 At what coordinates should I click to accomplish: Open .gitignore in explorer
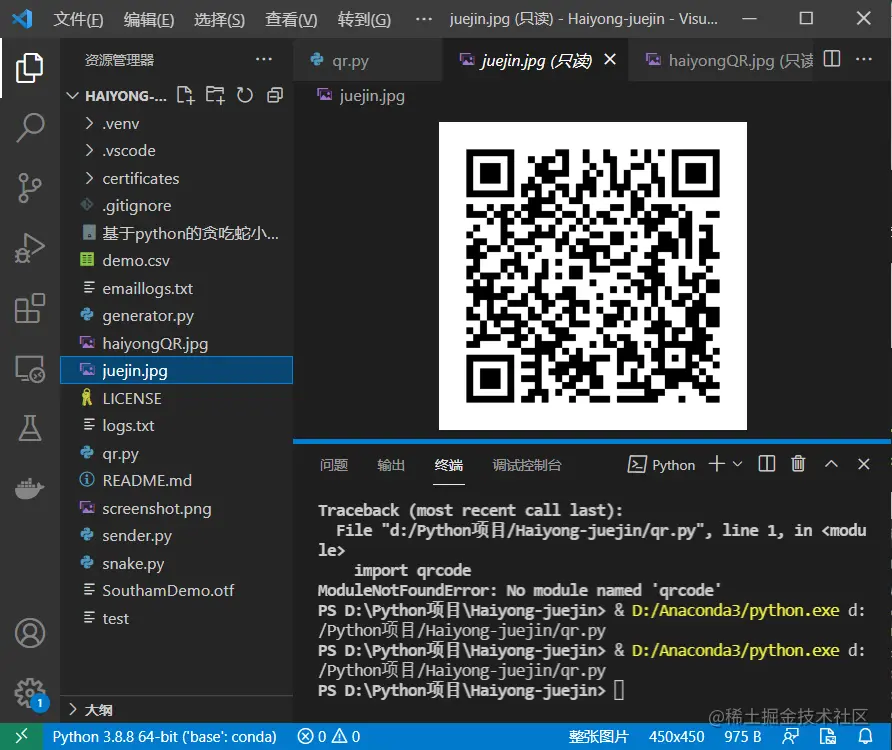176,205
